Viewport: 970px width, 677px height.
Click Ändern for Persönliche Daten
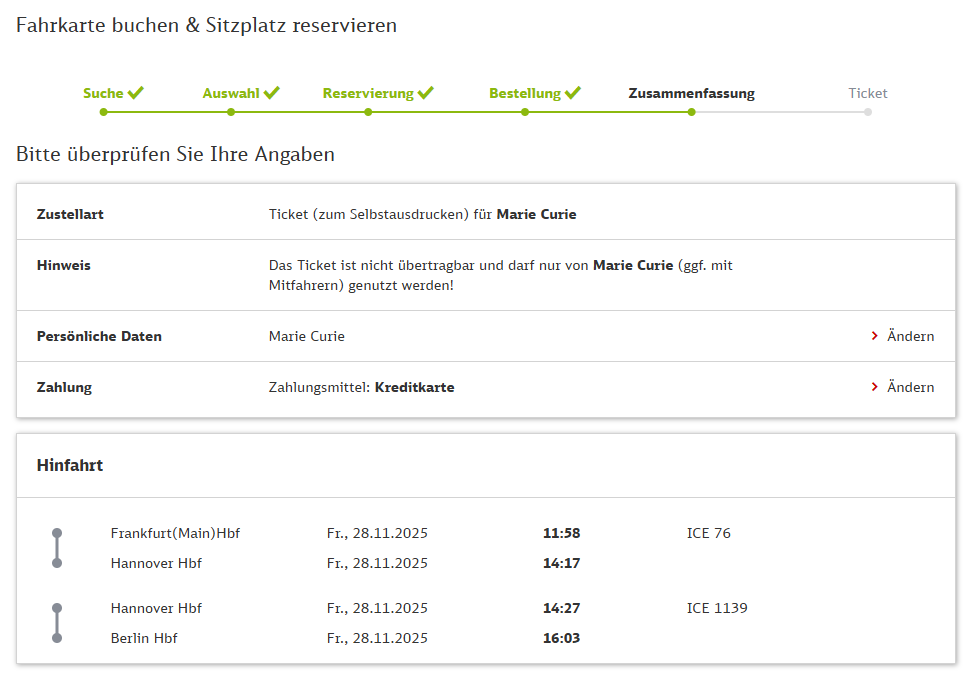(x=910, y=336)
